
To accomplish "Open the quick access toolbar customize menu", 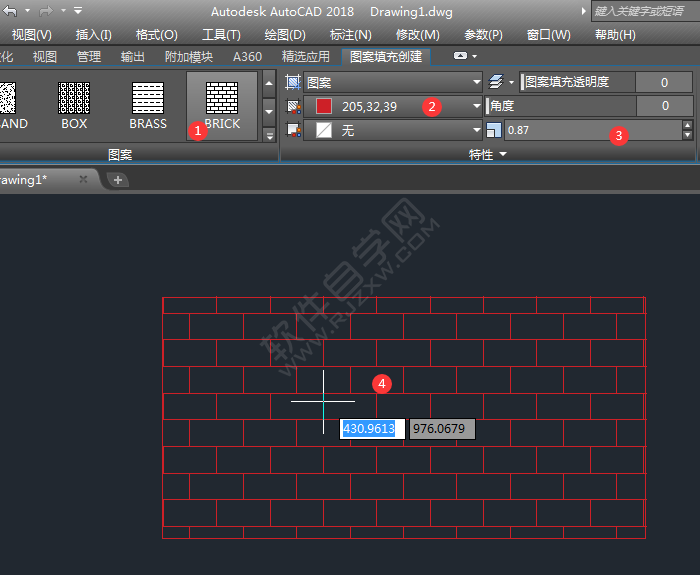I will tap(78, 10).
